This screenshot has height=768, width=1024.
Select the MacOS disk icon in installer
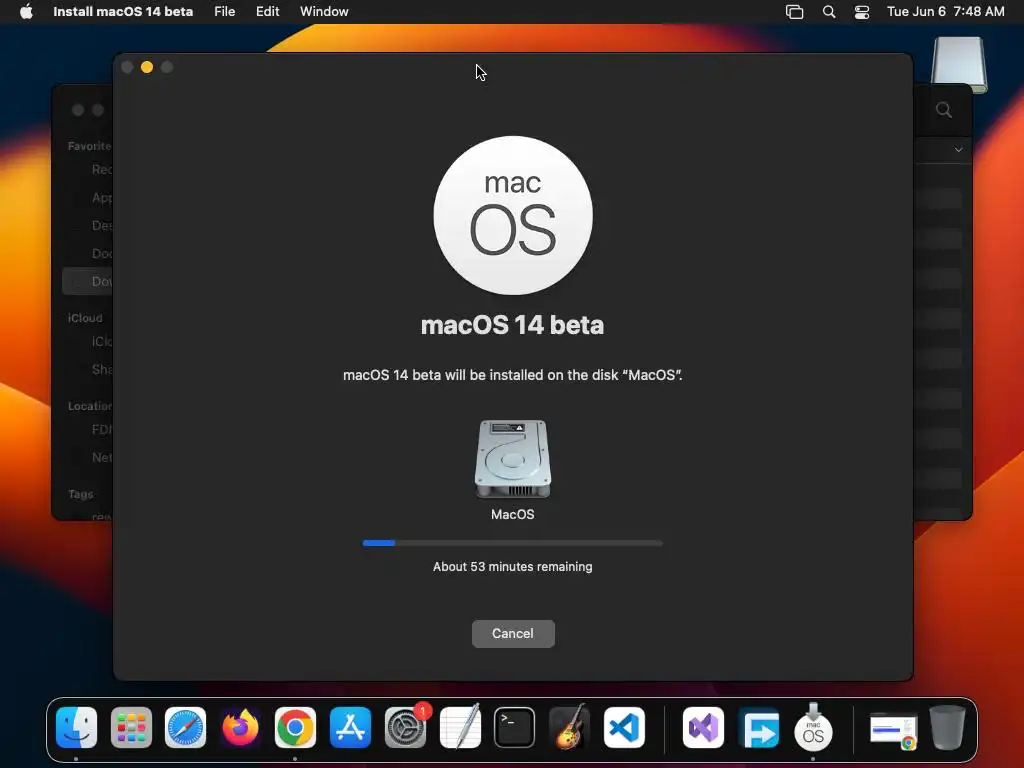(513, 459)
